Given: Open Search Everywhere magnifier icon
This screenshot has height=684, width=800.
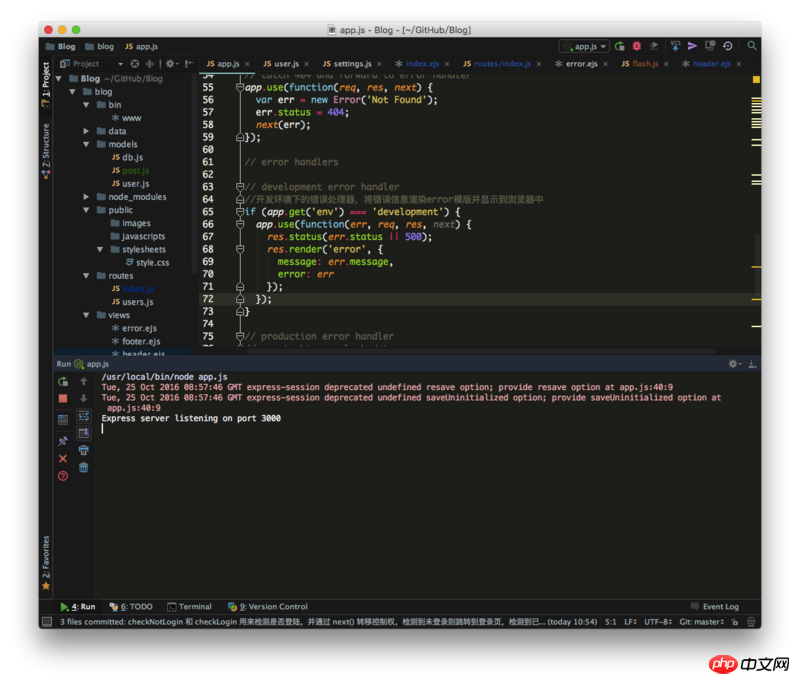Looking at the screenshot, I should click(x=752, y=46).
